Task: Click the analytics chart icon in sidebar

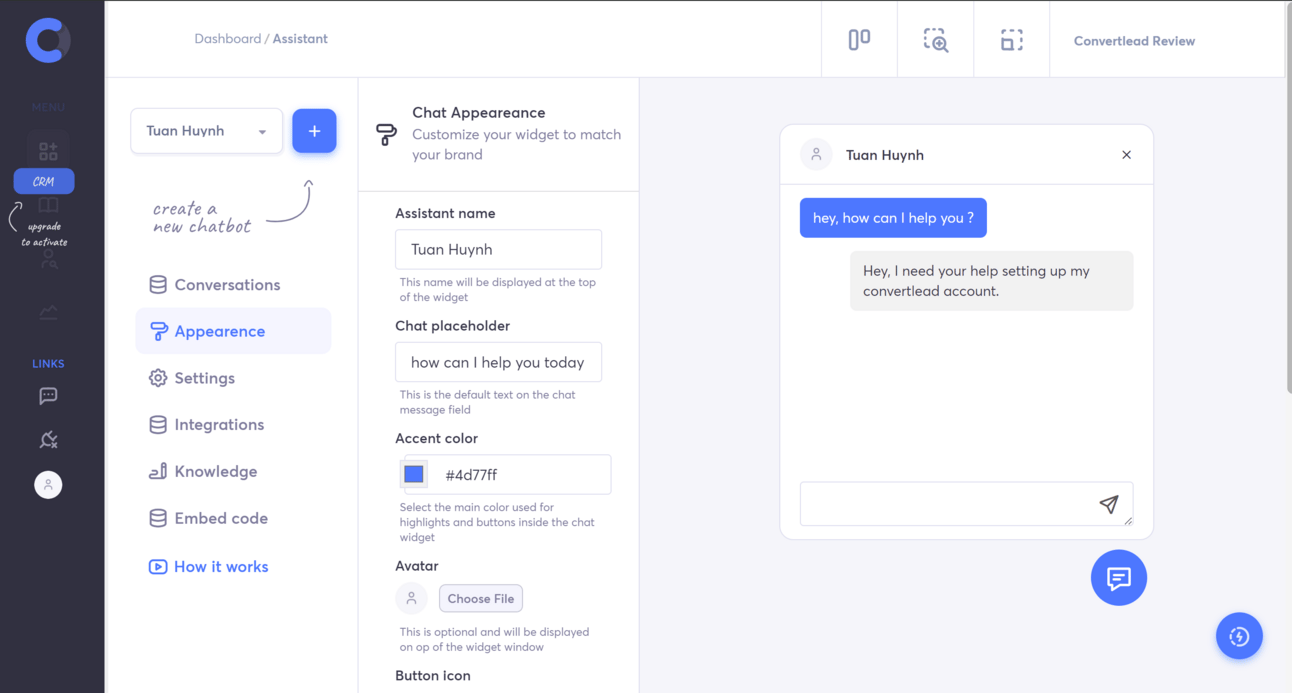Action: pos(48,313)
